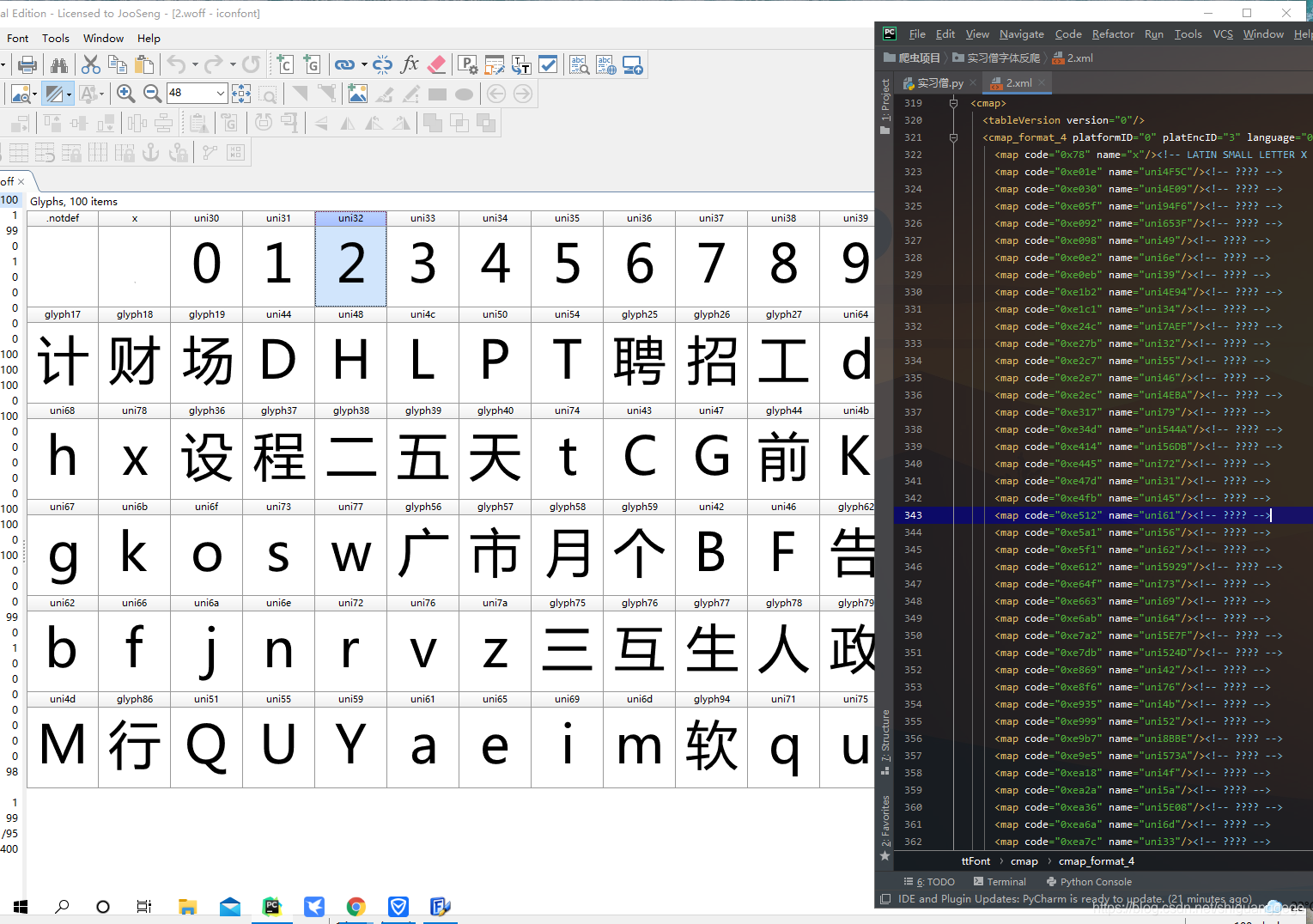Toggle the 1: Project side panel
This screenshot has width=1313, height=924.
tap(884, 106)
